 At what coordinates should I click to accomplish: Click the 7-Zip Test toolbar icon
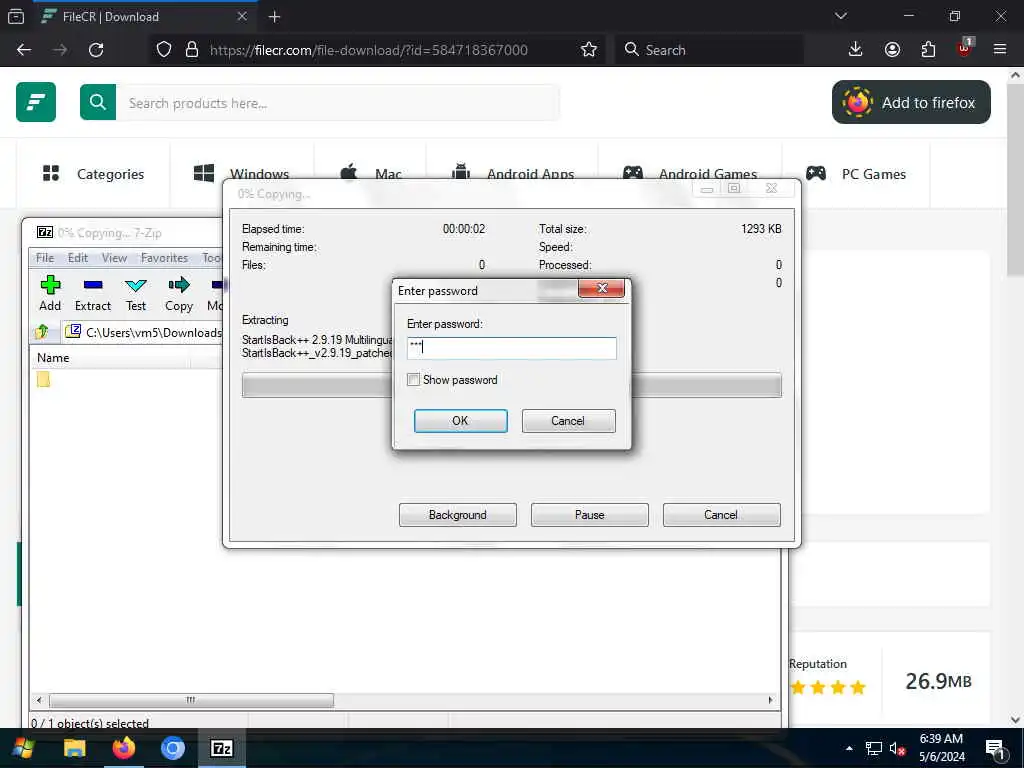click(x=136, y=294)
